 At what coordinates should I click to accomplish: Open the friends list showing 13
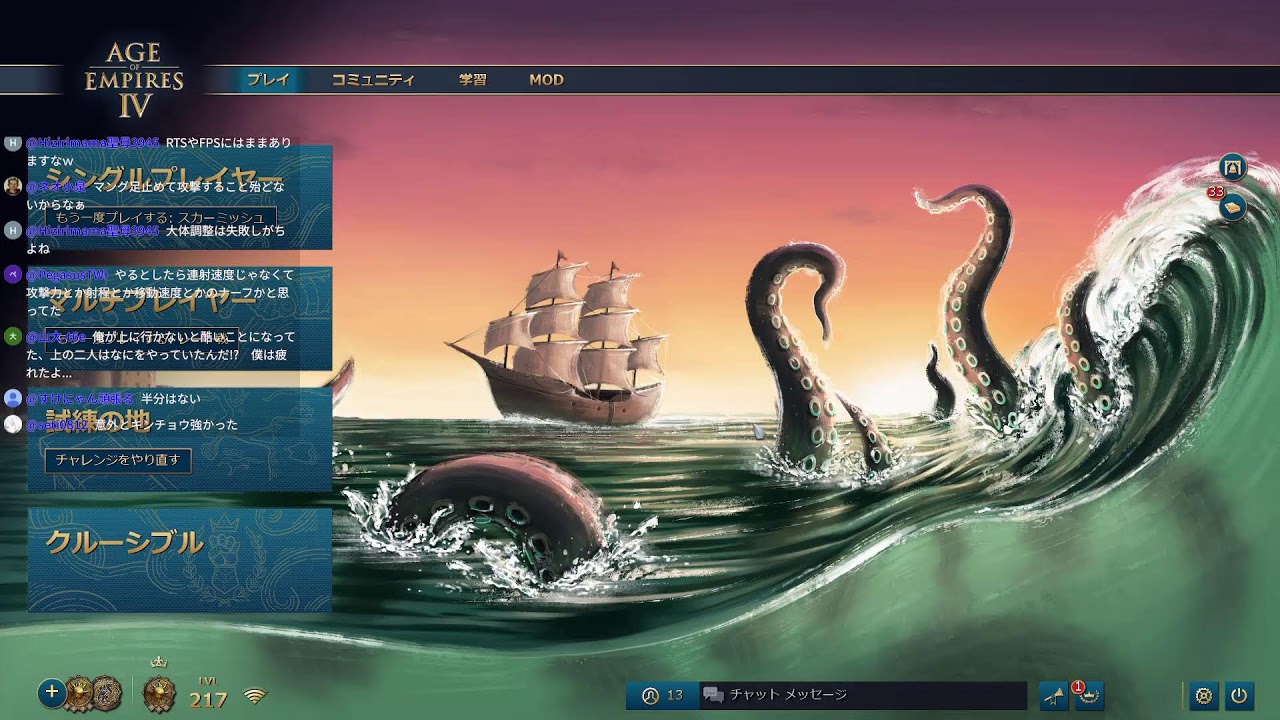[662, 695]
